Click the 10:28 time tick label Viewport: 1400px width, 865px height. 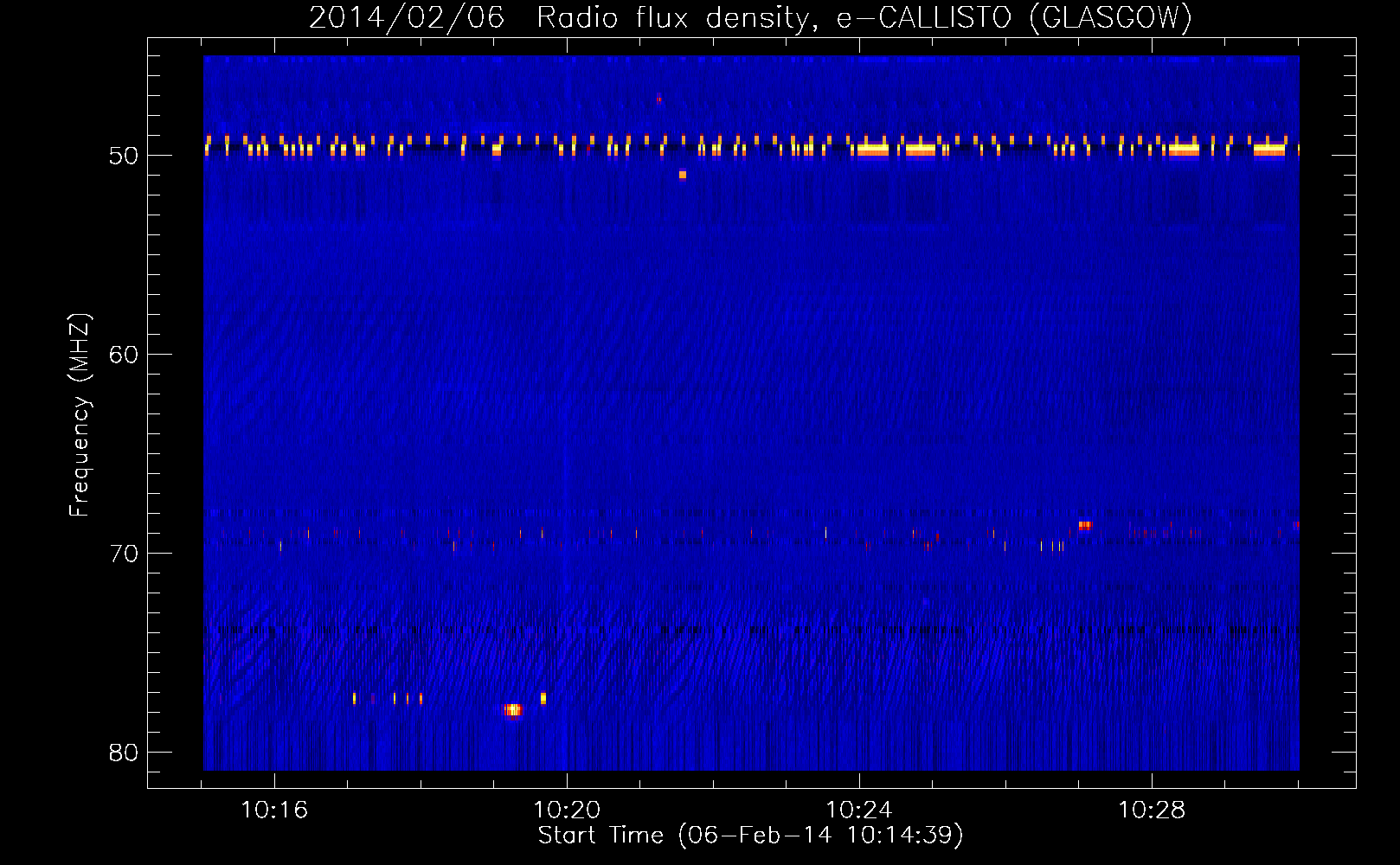[x=1152, y=811]
